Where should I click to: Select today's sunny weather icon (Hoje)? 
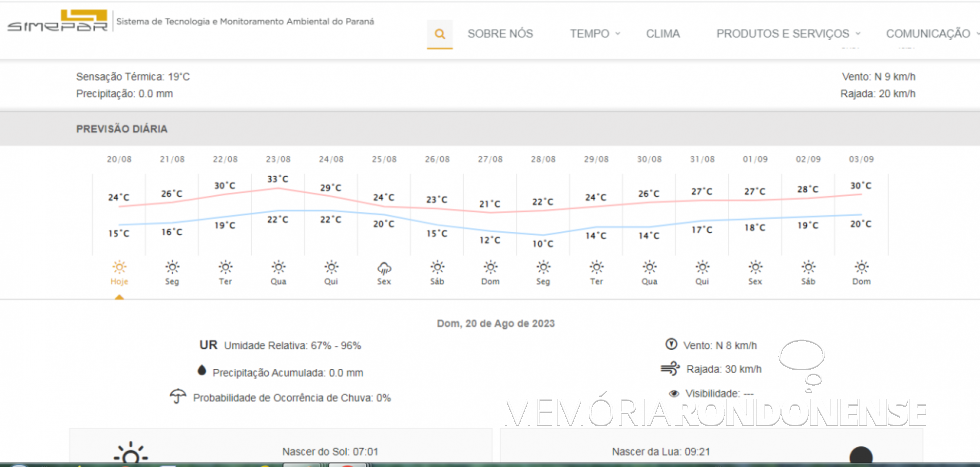tap(119, 267)
